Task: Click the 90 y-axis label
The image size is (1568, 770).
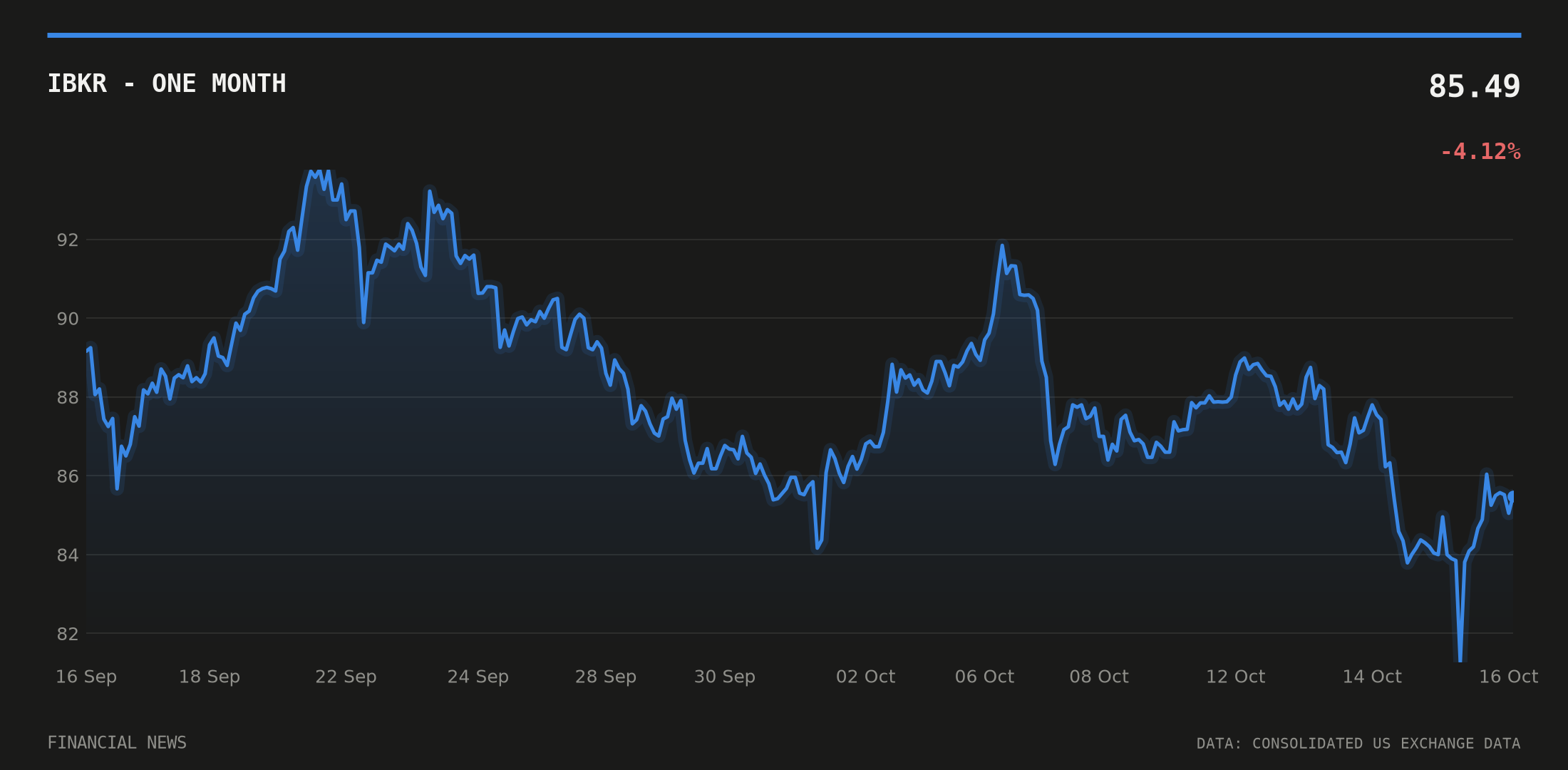Action: point(68,319)
